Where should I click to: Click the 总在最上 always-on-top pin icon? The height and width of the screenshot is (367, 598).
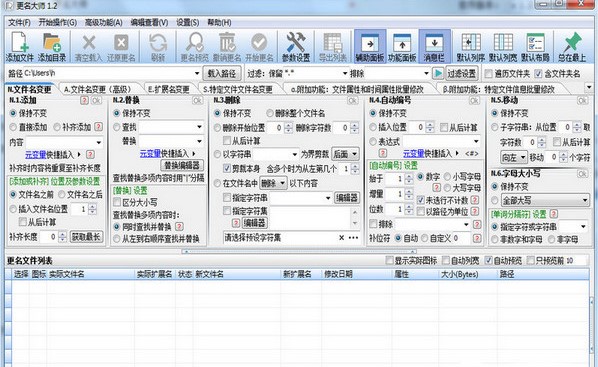572,47
